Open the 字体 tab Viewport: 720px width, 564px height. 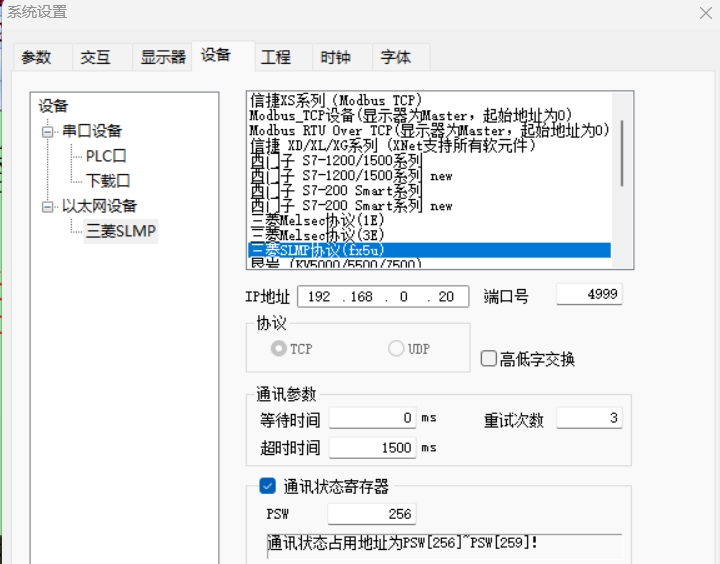tap(396, 58)
